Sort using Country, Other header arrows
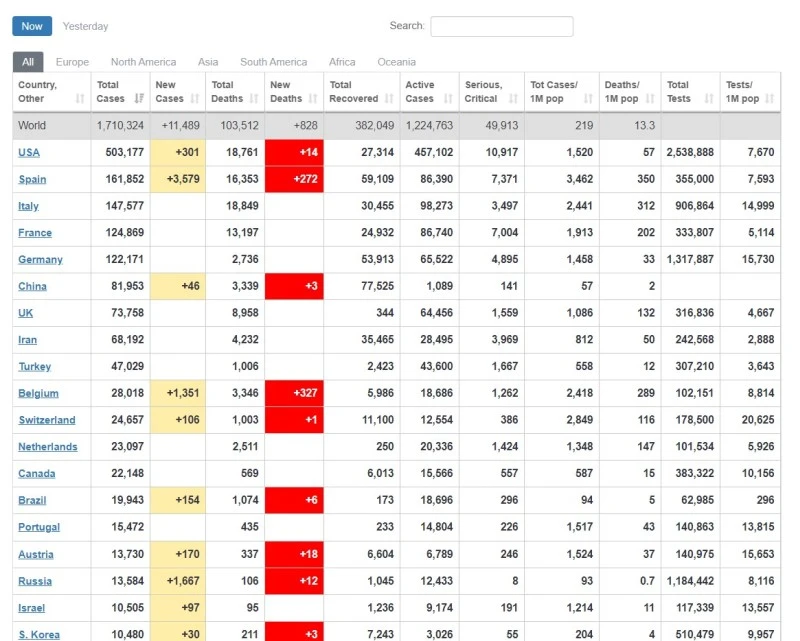 coord(80,99)
